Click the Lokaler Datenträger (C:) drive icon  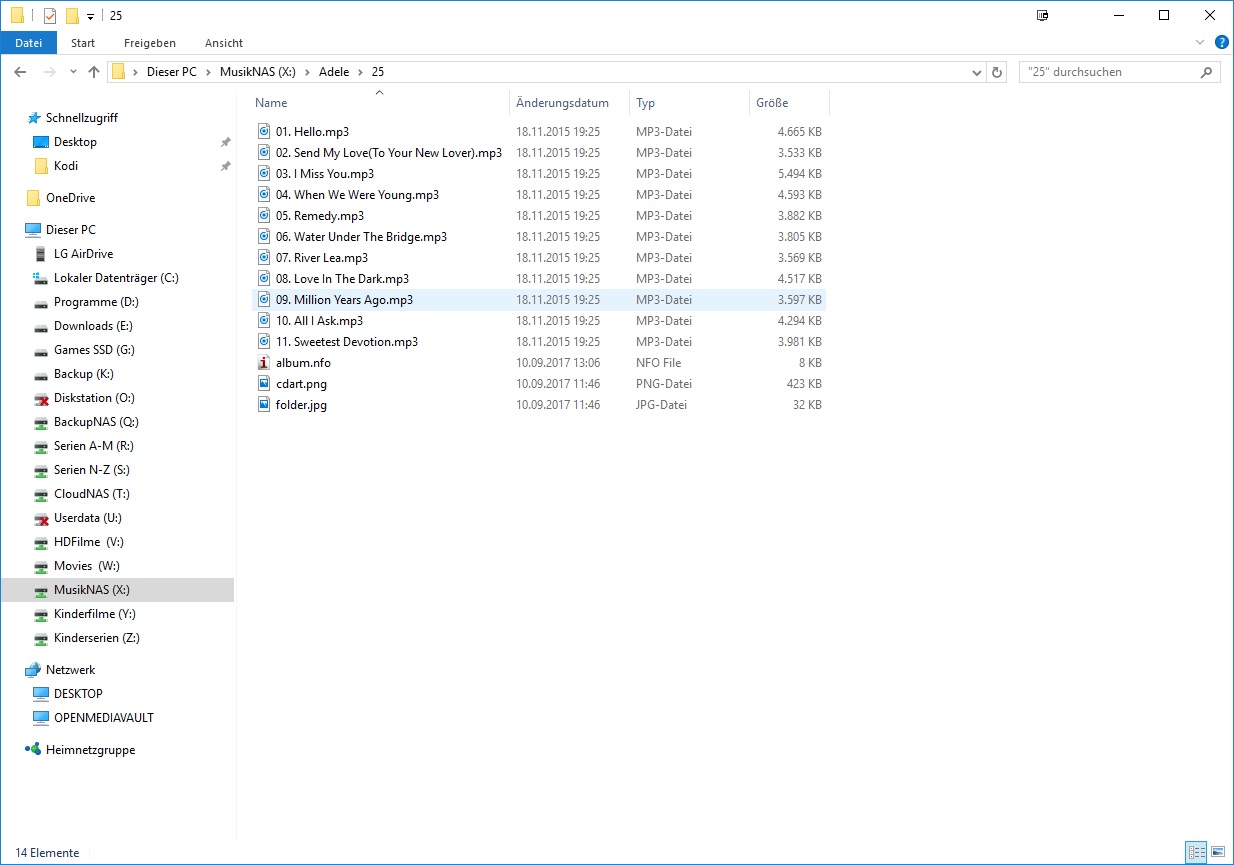tap(41, 278)
